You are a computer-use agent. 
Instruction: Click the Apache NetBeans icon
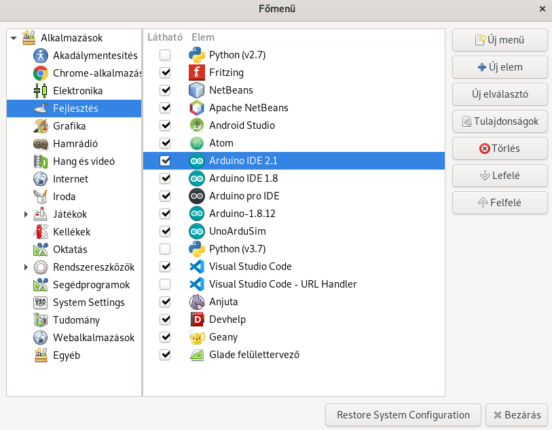coord(196,108)
